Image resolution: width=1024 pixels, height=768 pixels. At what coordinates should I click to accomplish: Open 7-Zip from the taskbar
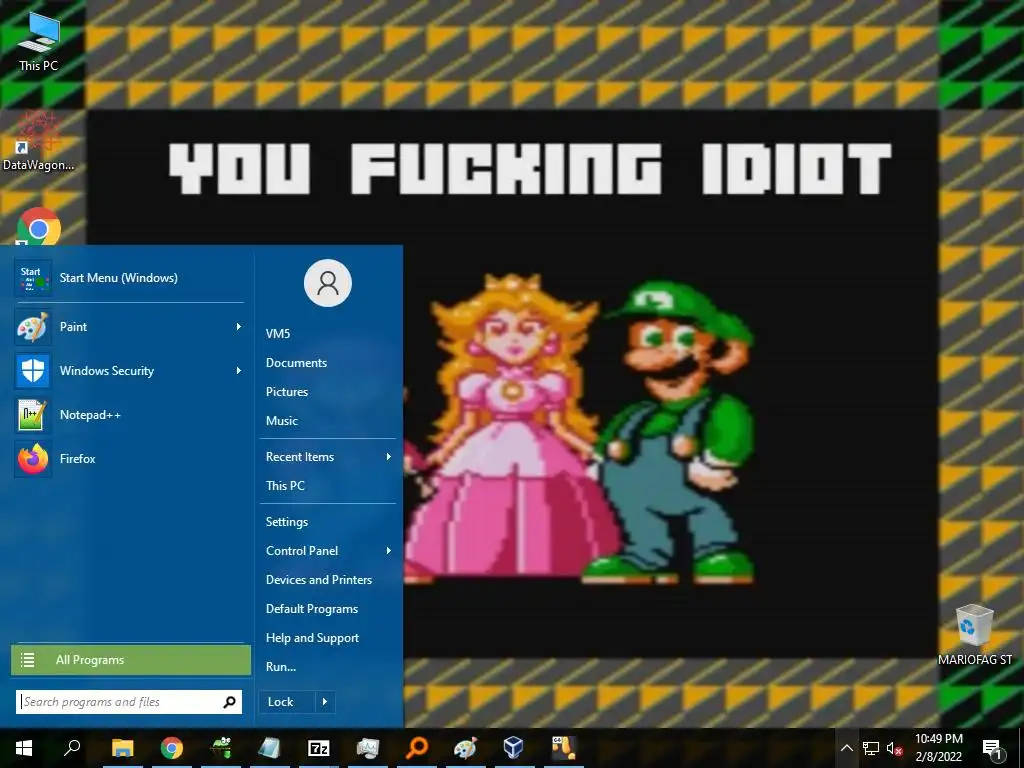[x=319, y=748]
